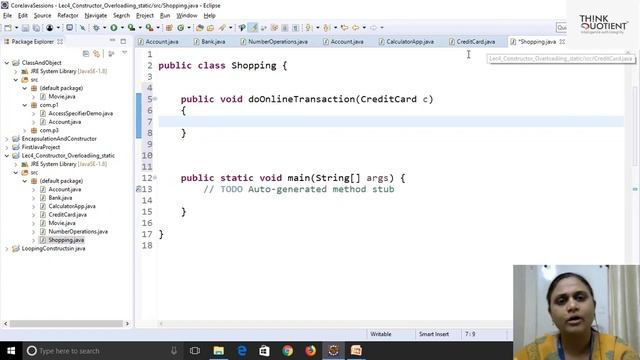Collapse the com.p1 package node
The image size is (640, 360).
[25, 105]
